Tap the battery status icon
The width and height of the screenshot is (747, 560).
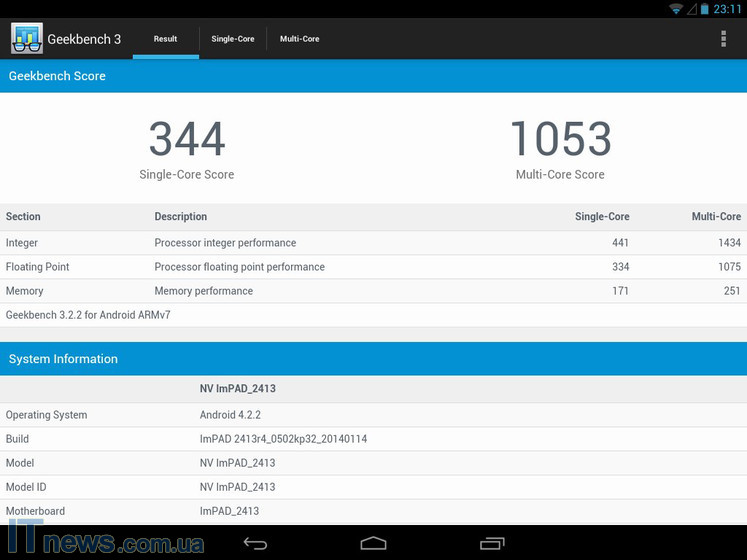click(x=705, y=9)
